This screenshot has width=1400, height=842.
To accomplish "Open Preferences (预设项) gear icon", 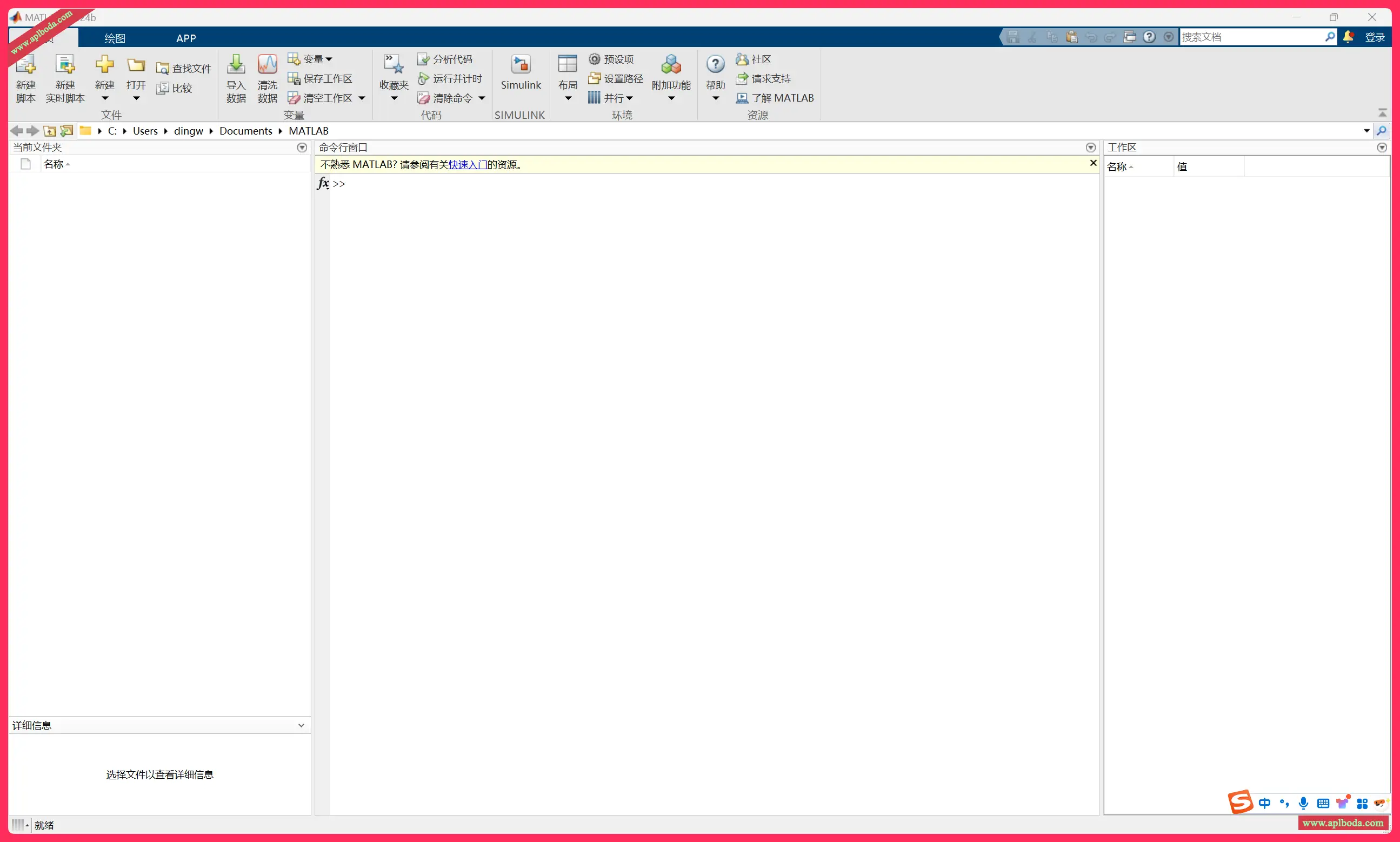I will (x=594, y=59).
